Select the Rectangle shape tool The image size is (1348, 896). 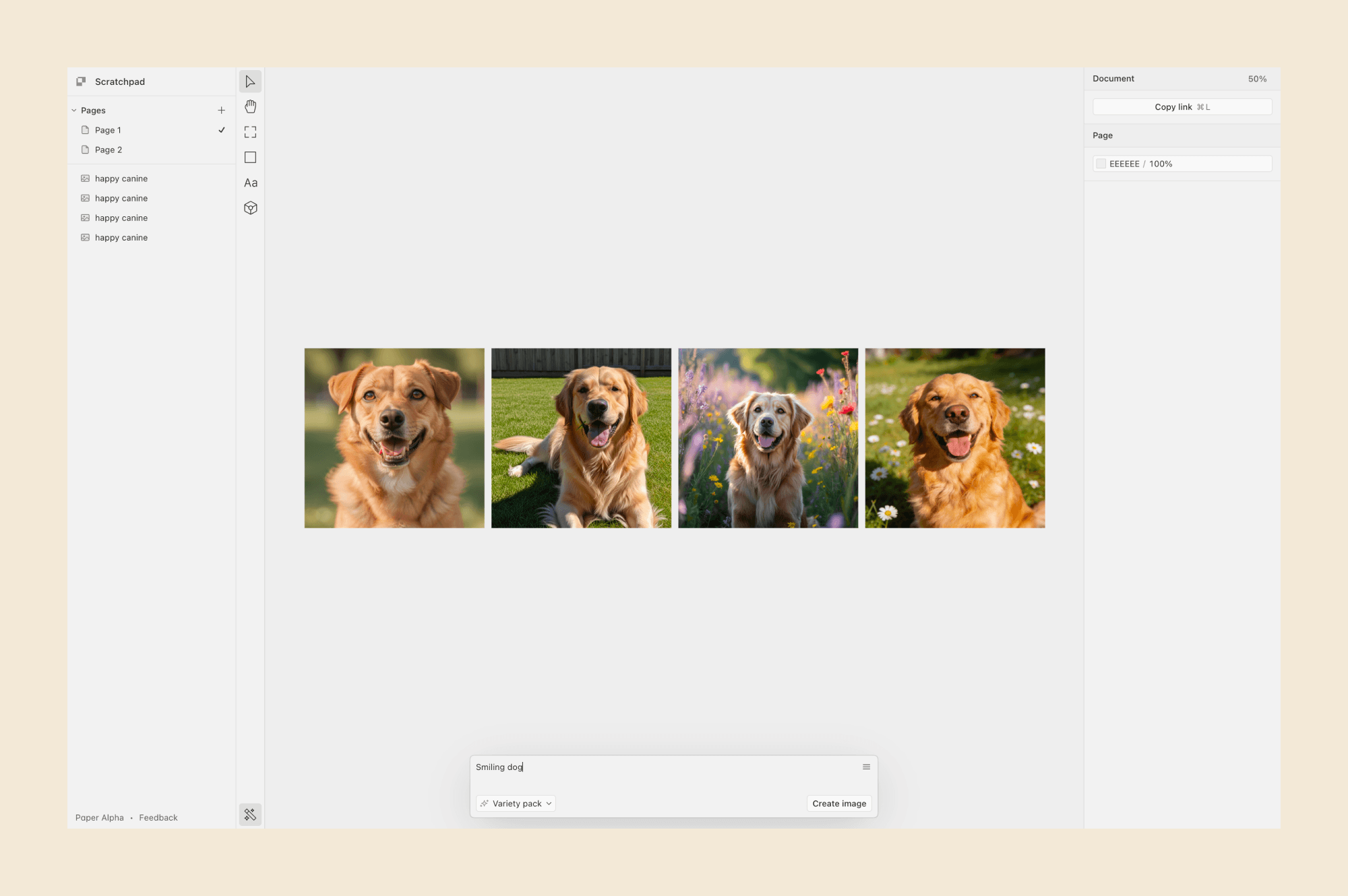(x=250, y=157)
